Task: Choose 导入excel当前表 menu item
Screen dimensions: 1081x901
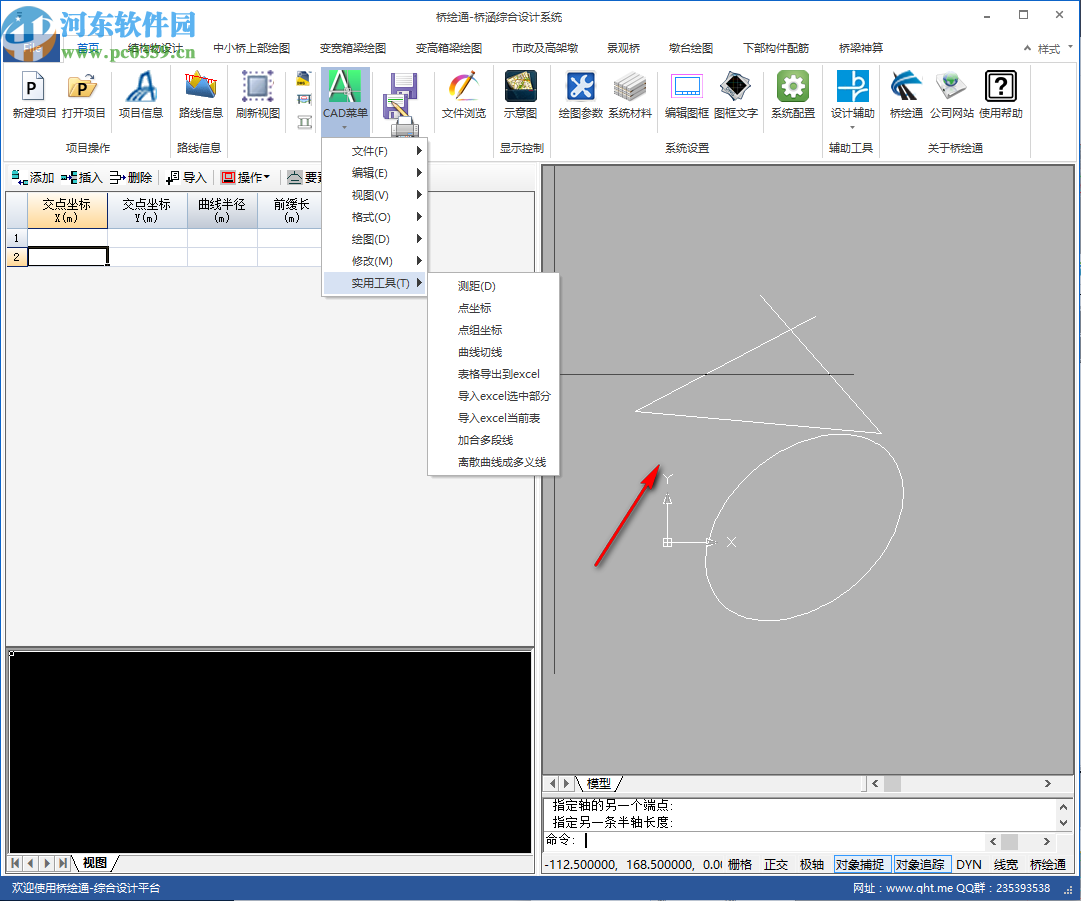Action: coord(494,418)
